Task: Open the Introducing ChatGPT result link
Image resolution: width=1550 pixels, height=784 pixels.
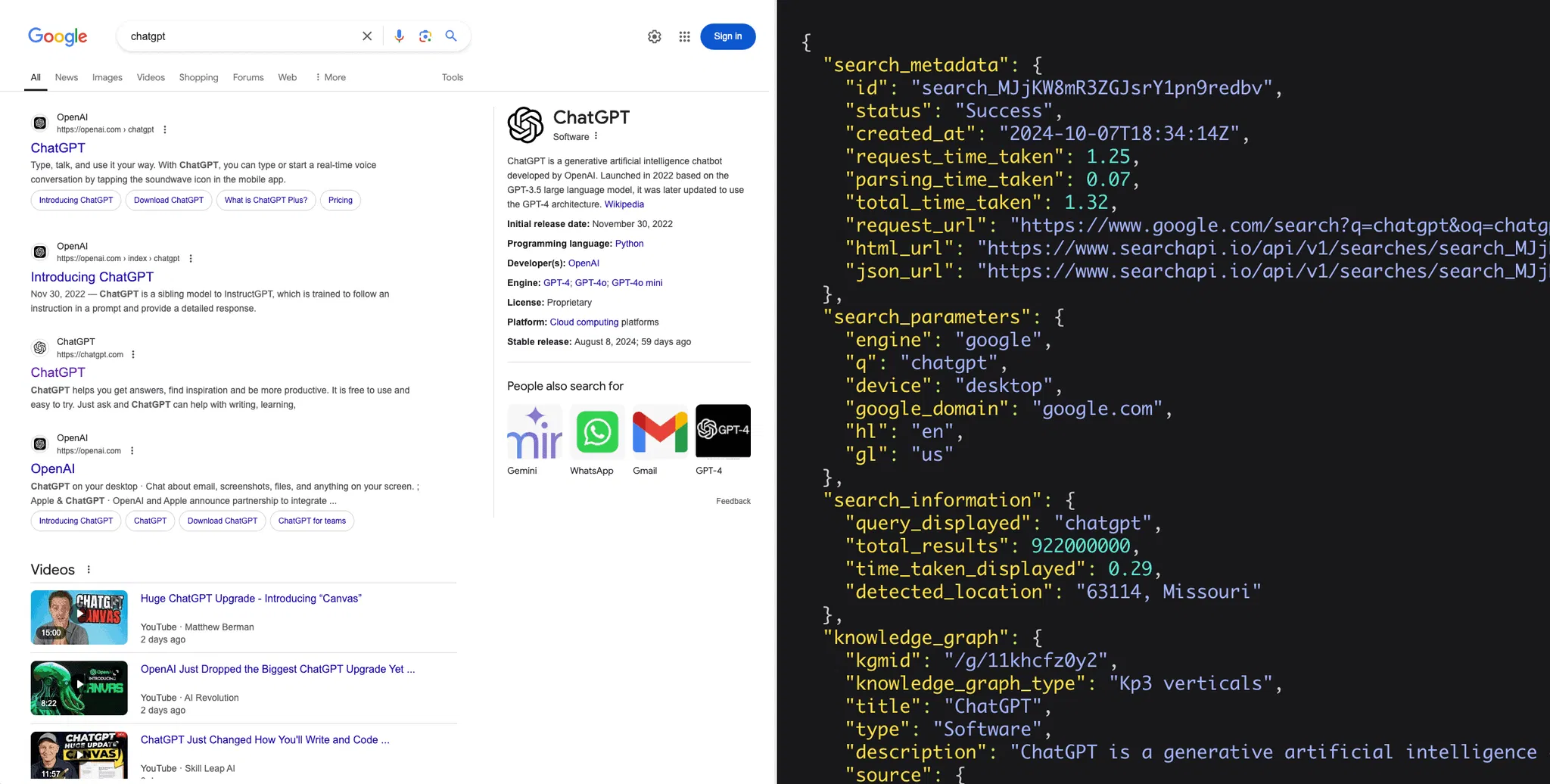Action: (x=92, y=277)
